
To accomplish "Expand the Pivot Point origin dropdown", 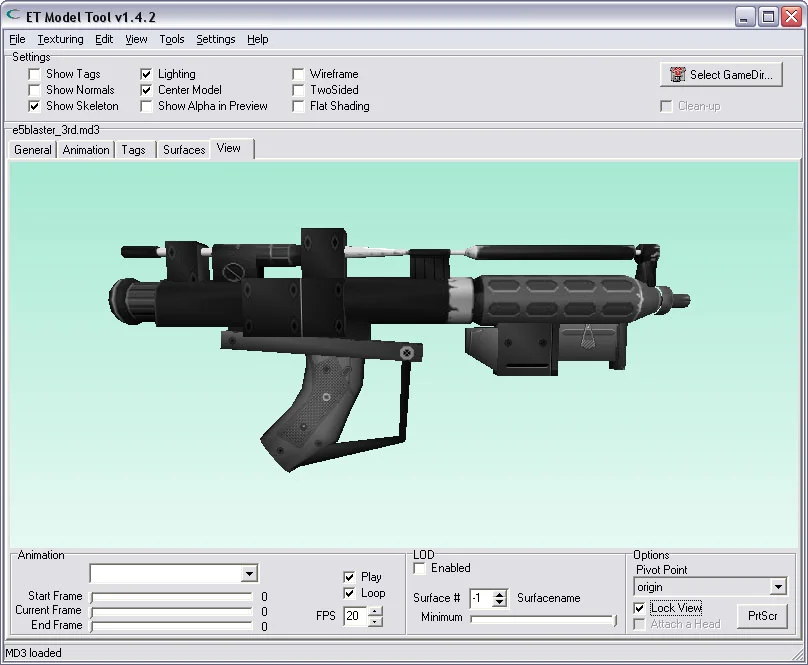I will 778,587.
